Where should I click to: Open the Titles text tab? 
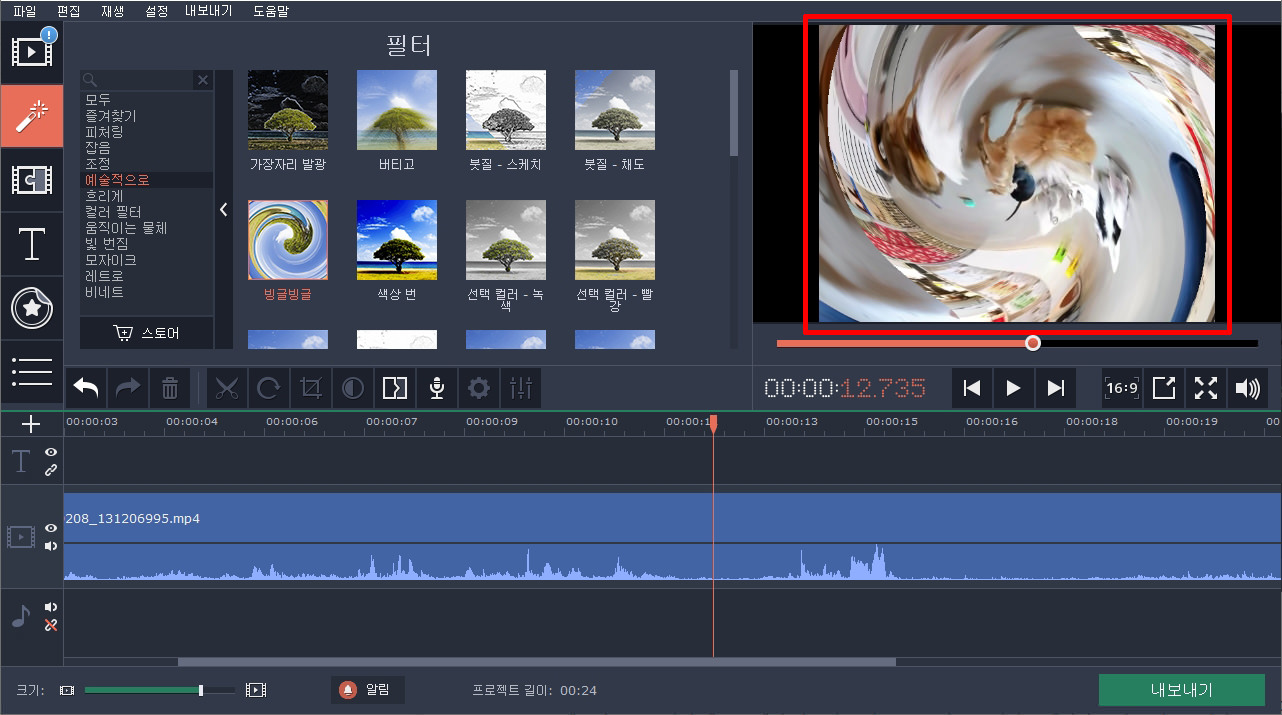(x=32, y=244)
